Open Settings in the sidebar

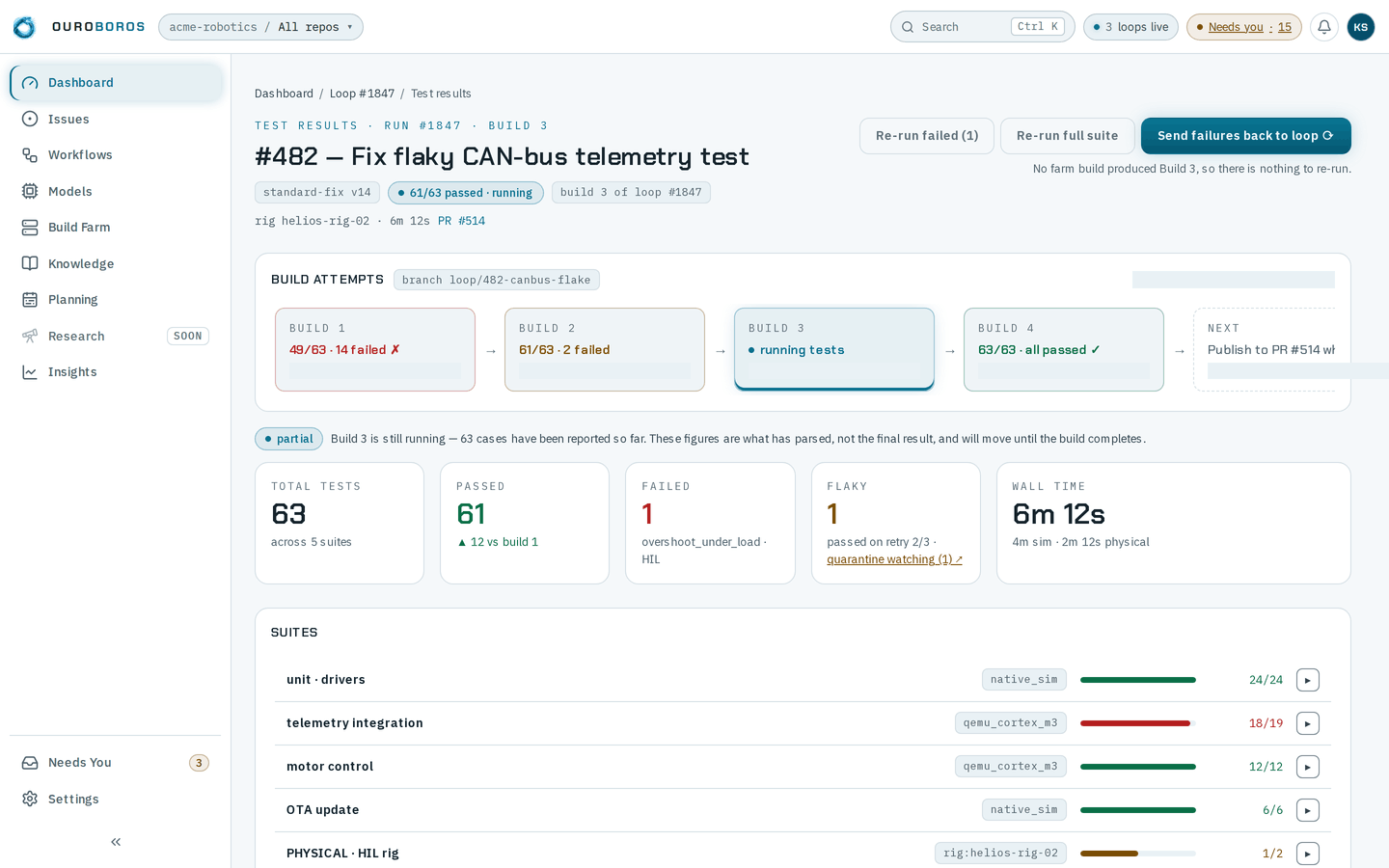tap(116, 799)
